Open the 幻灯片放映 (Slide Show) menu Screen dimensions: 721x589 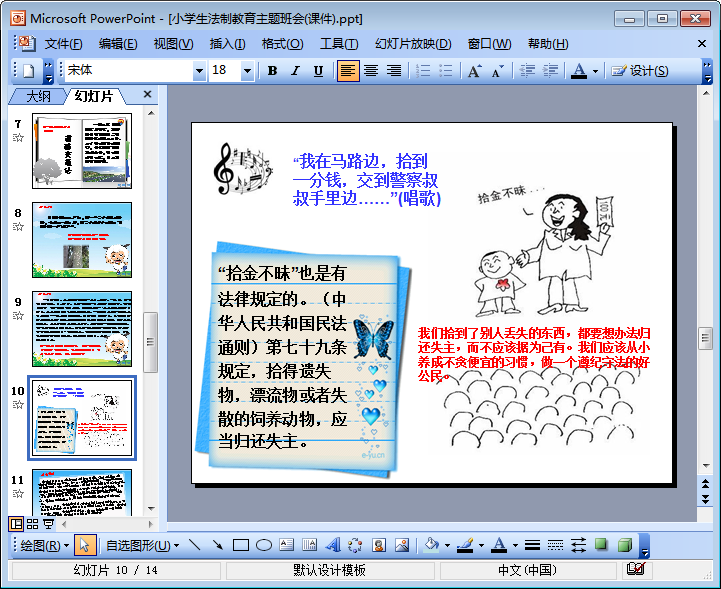click(x=413, y=44)
